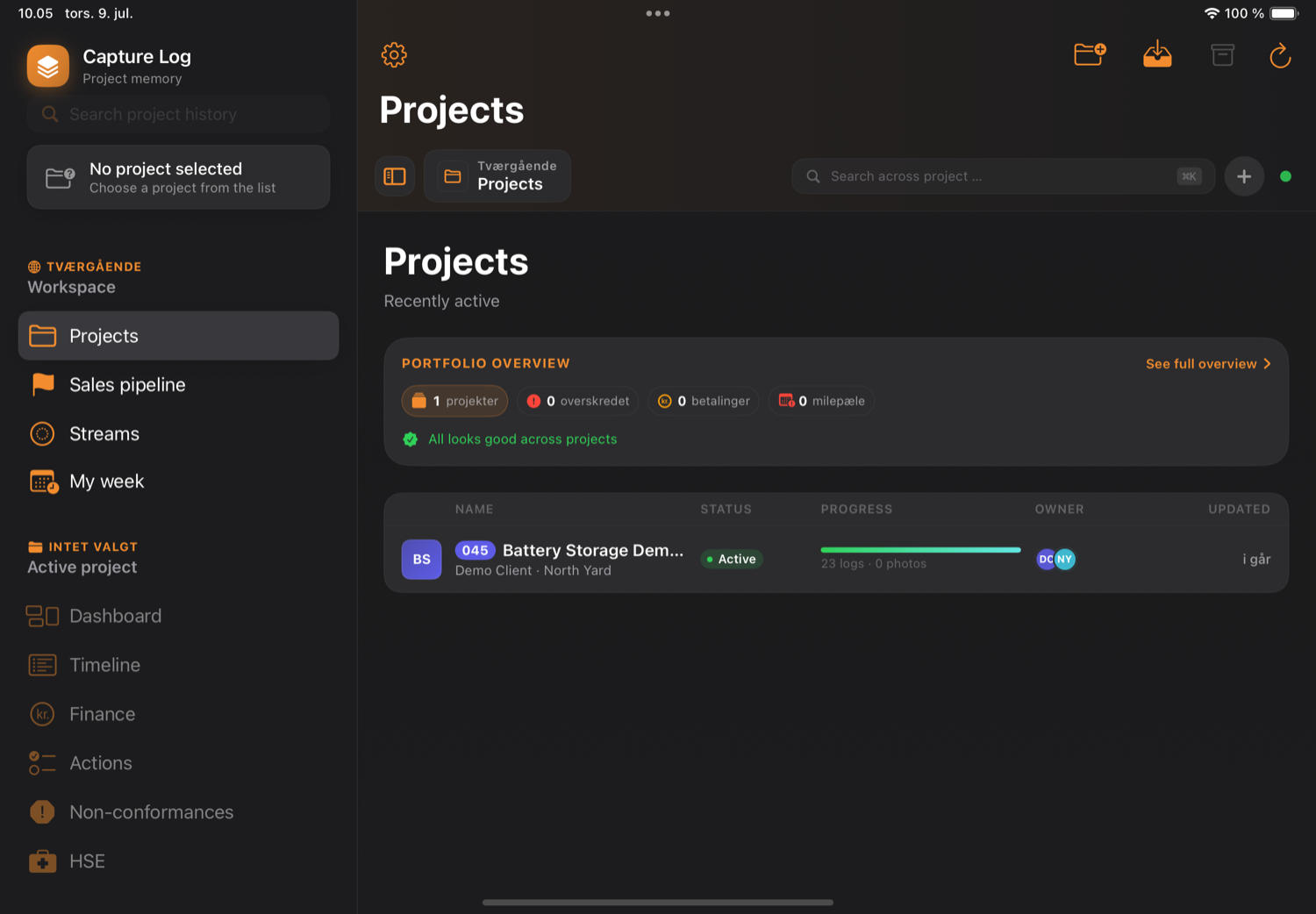Open My week in sidebar
The image size is (1316, 914).
[x=178, y=482]
